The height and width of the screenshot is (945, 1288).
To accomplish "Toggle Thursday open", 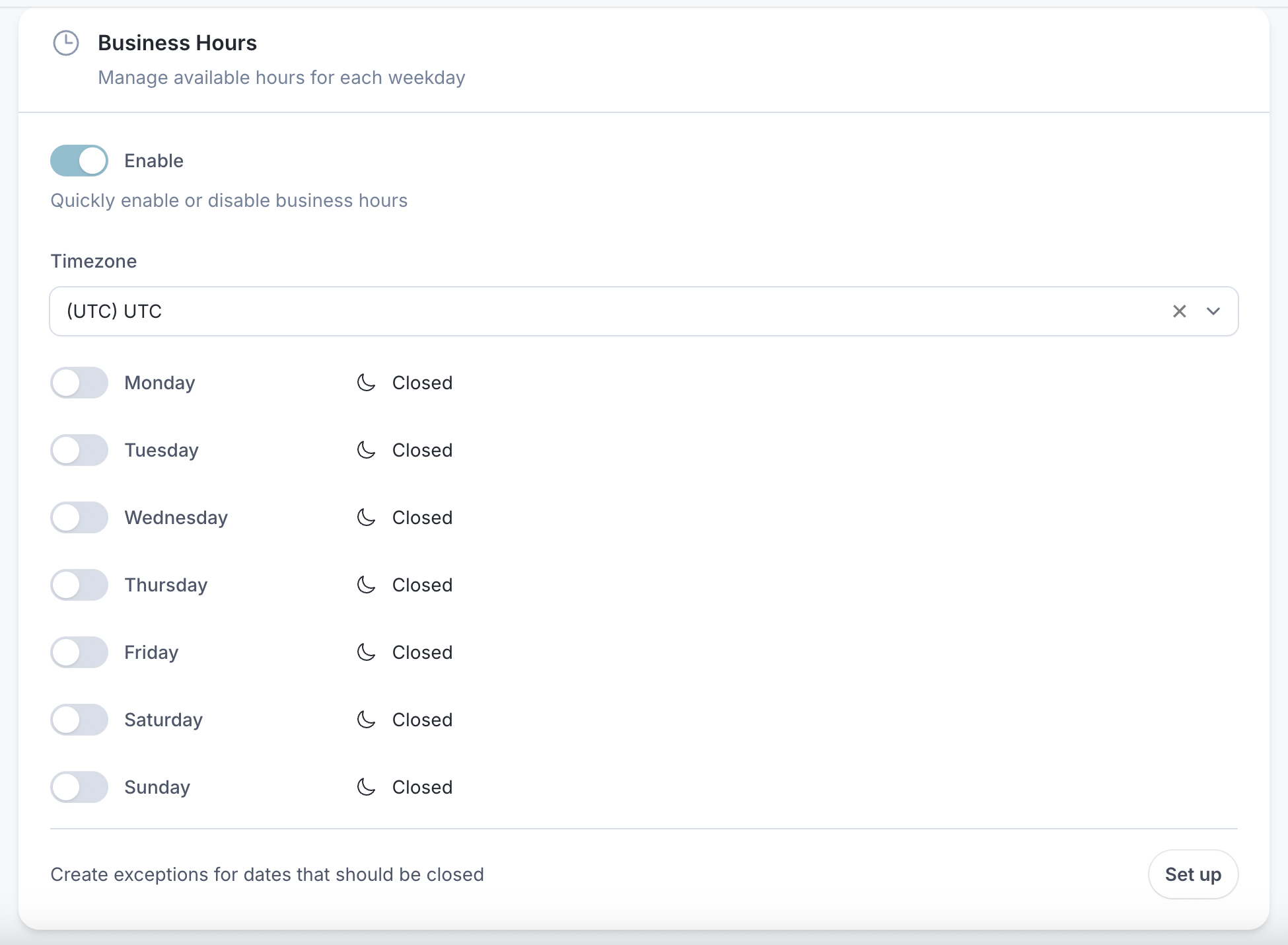I will [79, 585].
